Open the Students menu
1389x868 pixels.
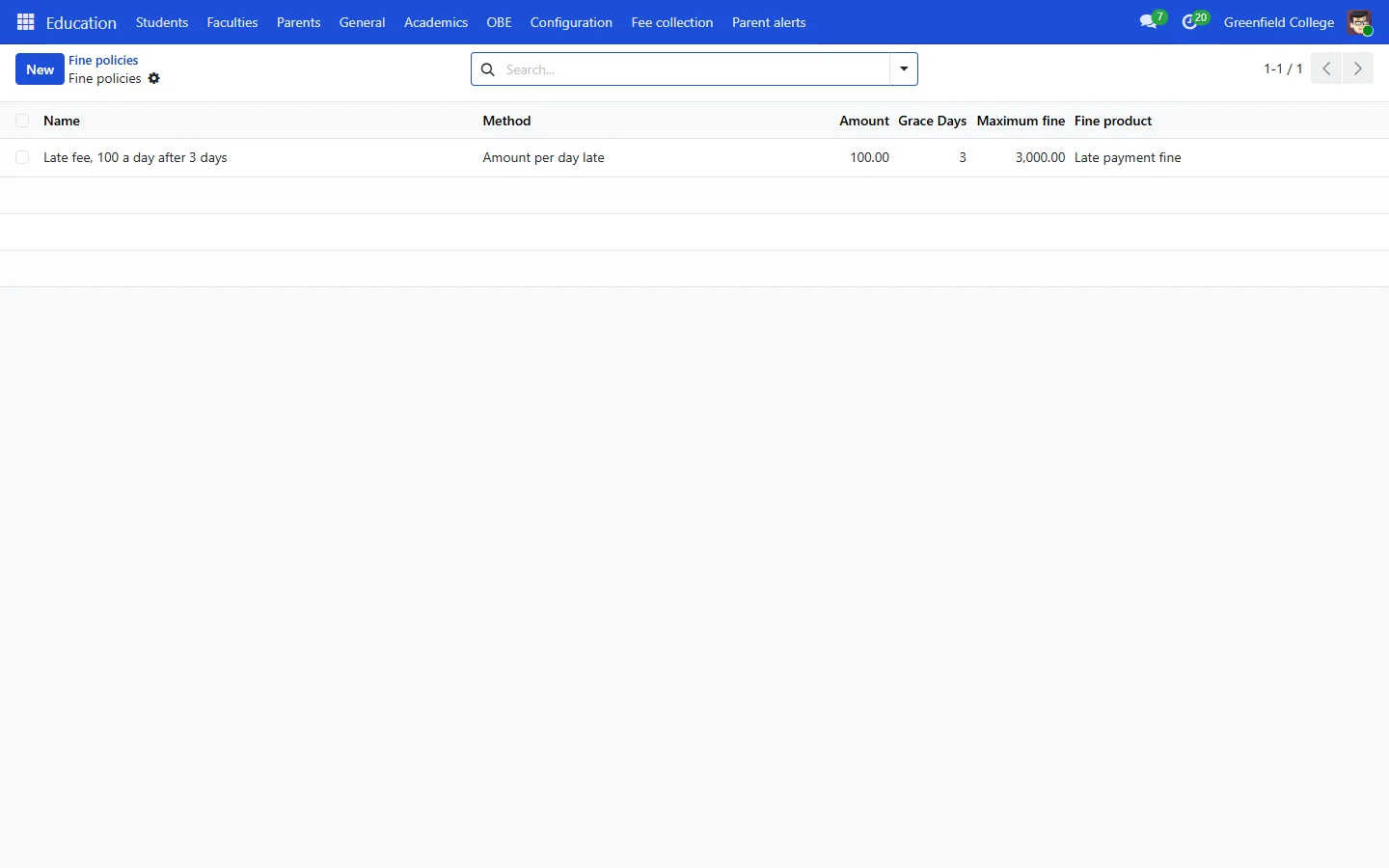click(x=162, y=22)
